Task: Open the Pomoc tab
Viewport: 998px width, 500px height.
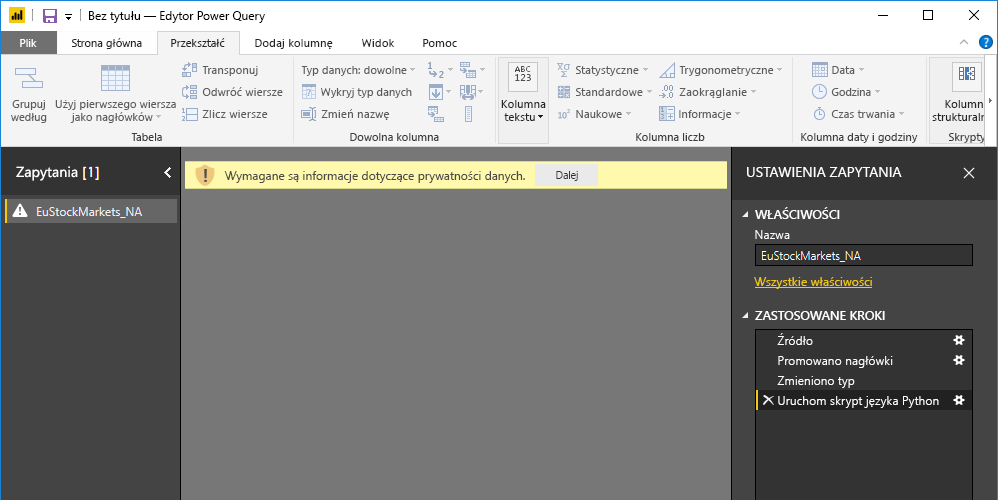Action: tap(439, 43)
